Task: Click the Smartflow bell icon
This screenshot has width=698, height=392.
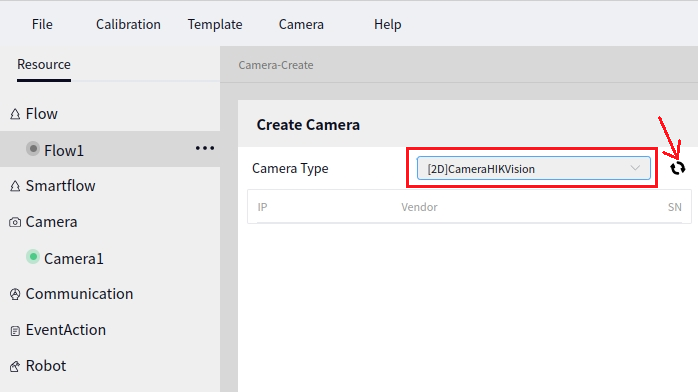Action: (15, 186)
